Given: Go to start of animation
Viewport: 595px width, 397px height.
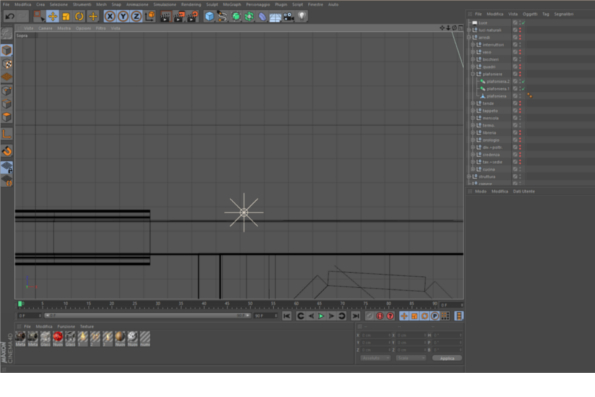Looking at the screenshot, I should [x=286, y=316].
